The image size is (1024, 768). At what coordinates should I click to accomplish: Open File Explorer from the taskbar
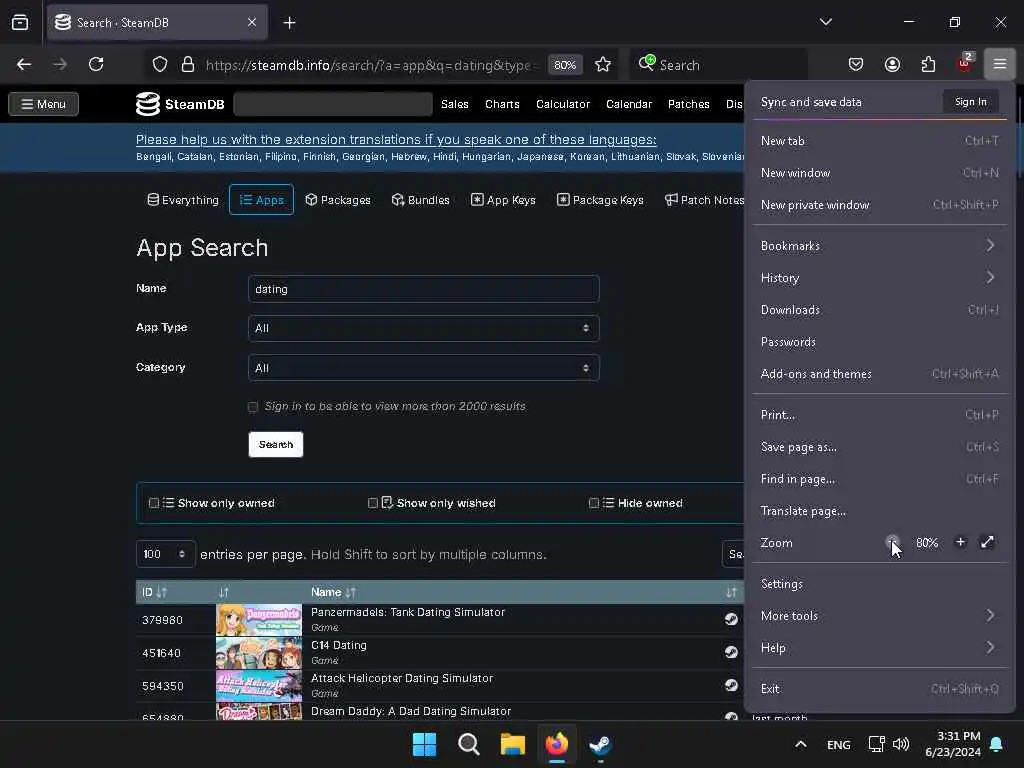513,744
